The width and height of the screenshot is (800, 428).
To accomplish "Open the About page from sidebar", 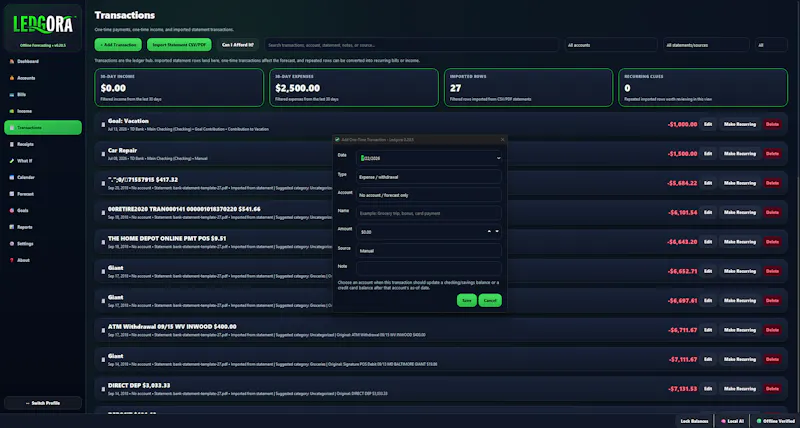I will tap(43, 260).
